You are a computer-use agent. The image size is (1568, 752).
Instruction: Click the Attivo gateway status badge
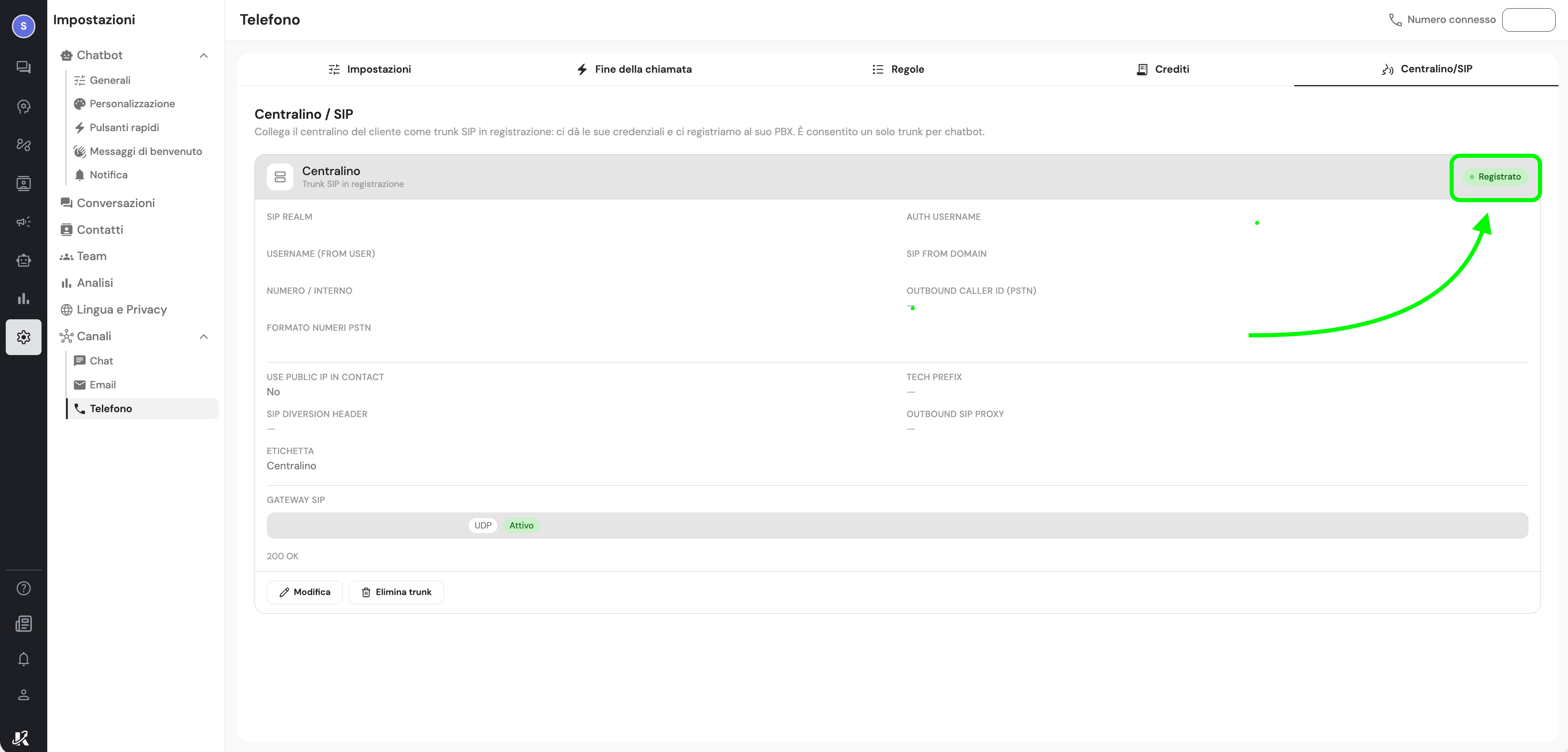click(521, 526)
